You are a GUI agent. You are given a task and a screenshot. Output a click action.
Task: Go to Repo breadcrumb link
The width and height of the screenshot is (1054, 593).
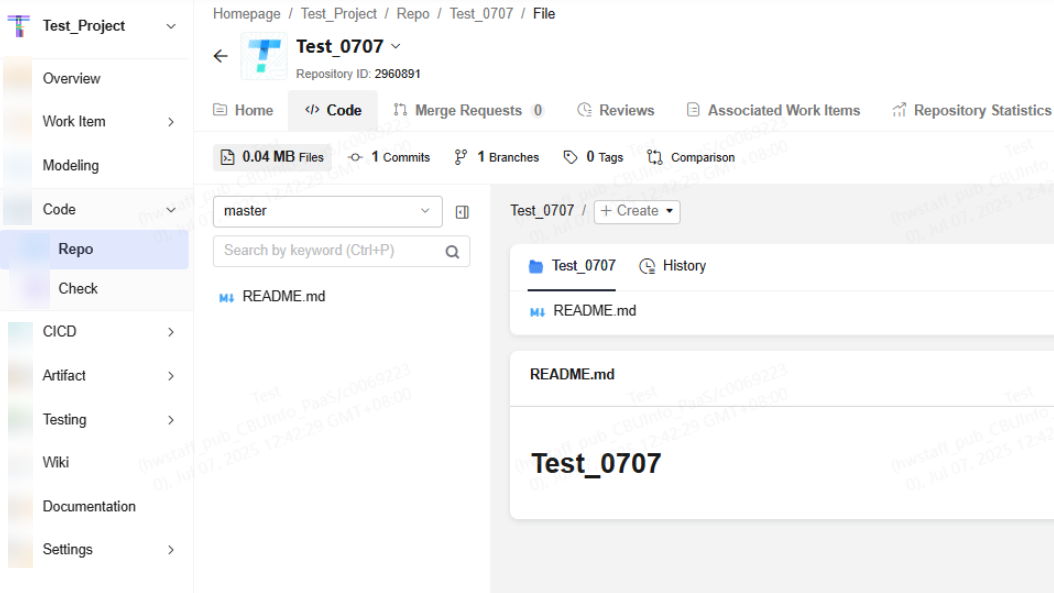click(x=413, y=14)
